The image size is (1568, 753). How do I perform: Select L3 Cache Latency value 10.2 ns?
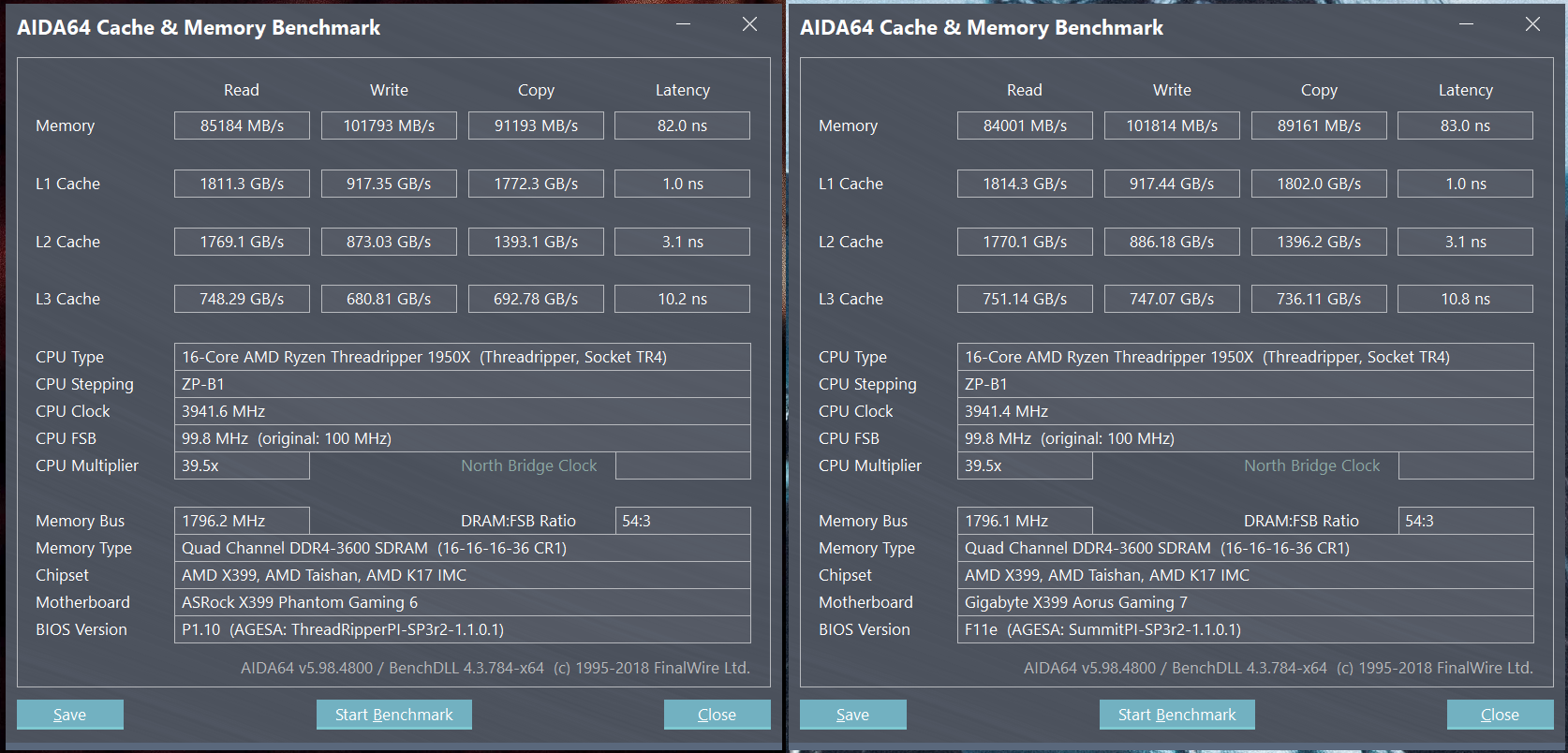tap(682, 299)
